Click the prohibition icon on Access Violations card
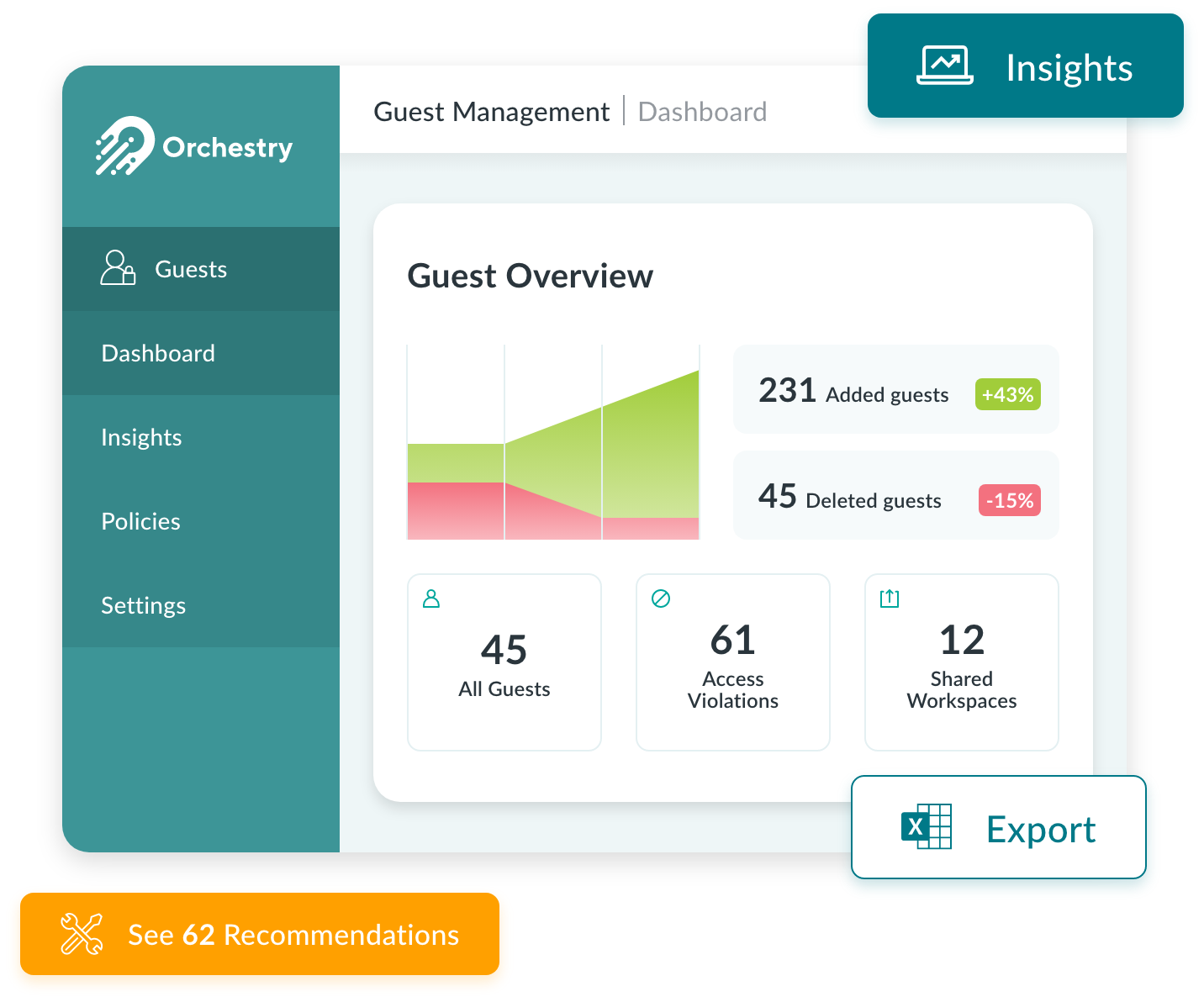1204x1002 pixels. 660,598
